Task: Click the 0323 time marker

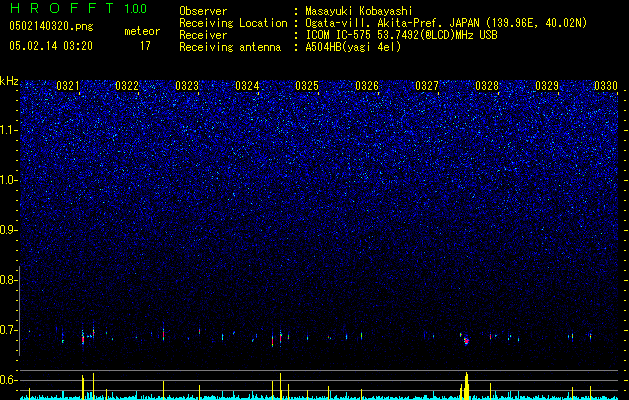Action: pos(187,86)
